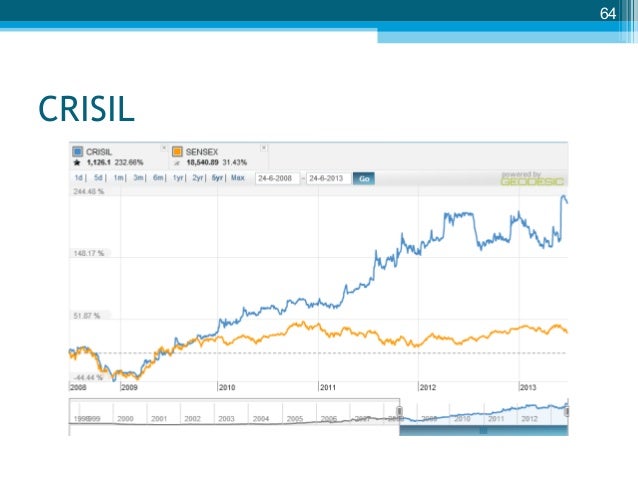
Task: Set chart period to 2yr
Action: 197,178
